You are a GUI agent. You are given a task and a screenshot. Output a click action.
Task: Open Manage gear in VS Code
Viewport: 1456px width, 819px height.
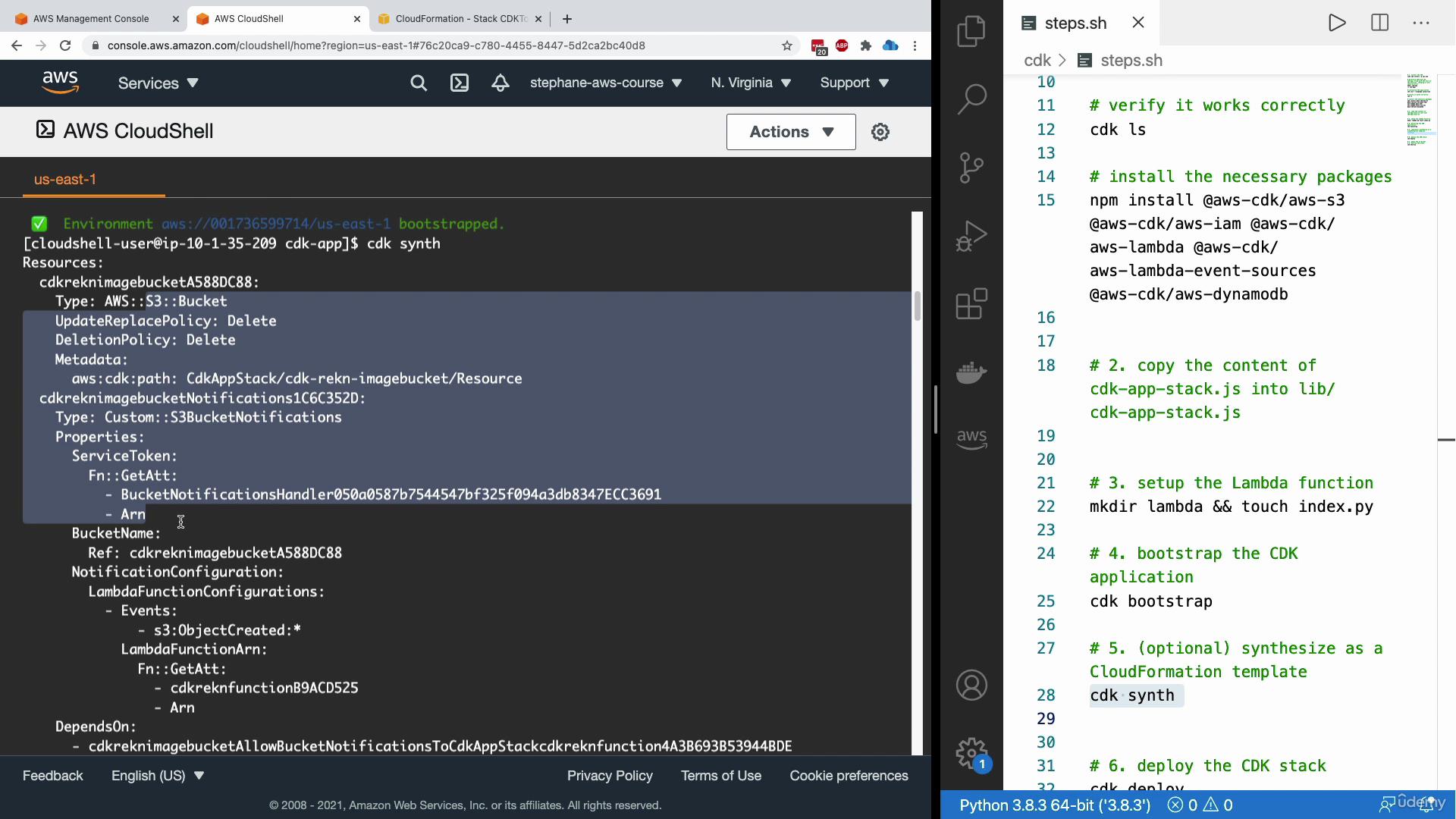tap(971, 754)
